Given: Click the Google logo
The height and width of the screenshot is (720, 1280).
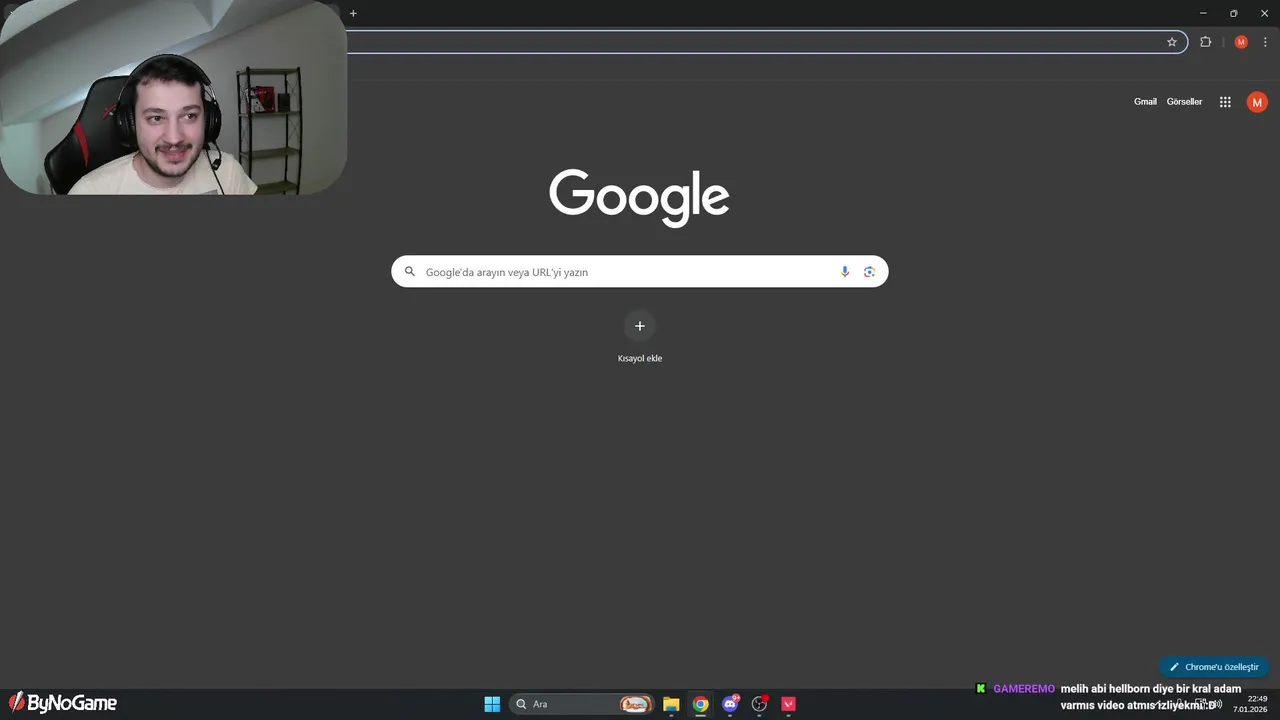Looking at the screenshot, I should click(x=639, y=198).
